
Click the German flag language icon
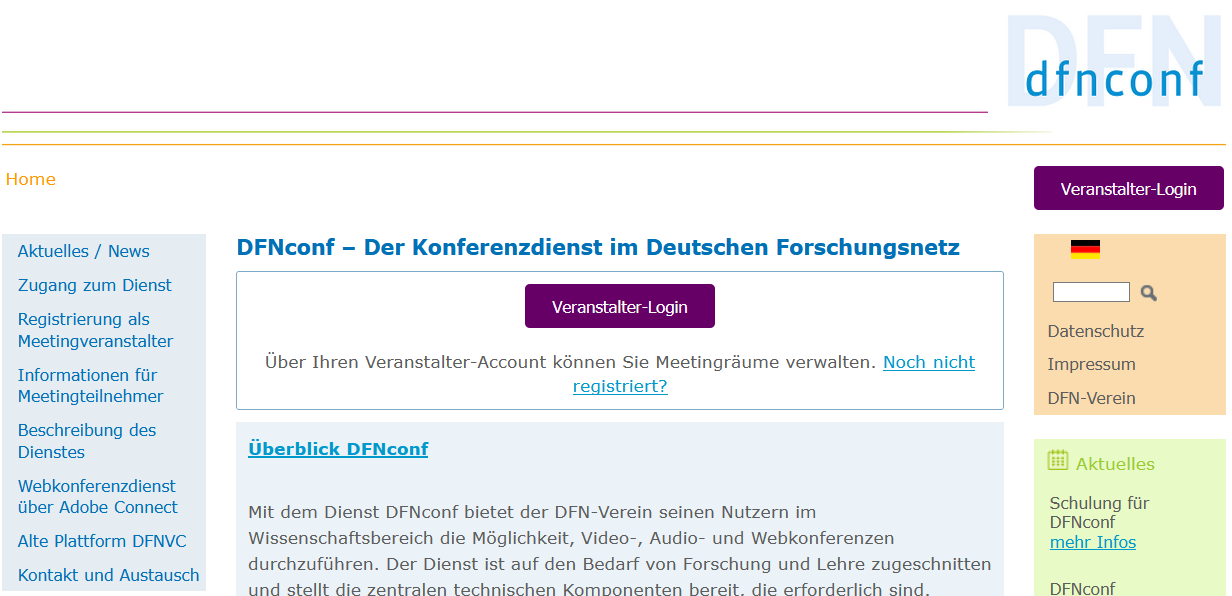click(1085, 250)
